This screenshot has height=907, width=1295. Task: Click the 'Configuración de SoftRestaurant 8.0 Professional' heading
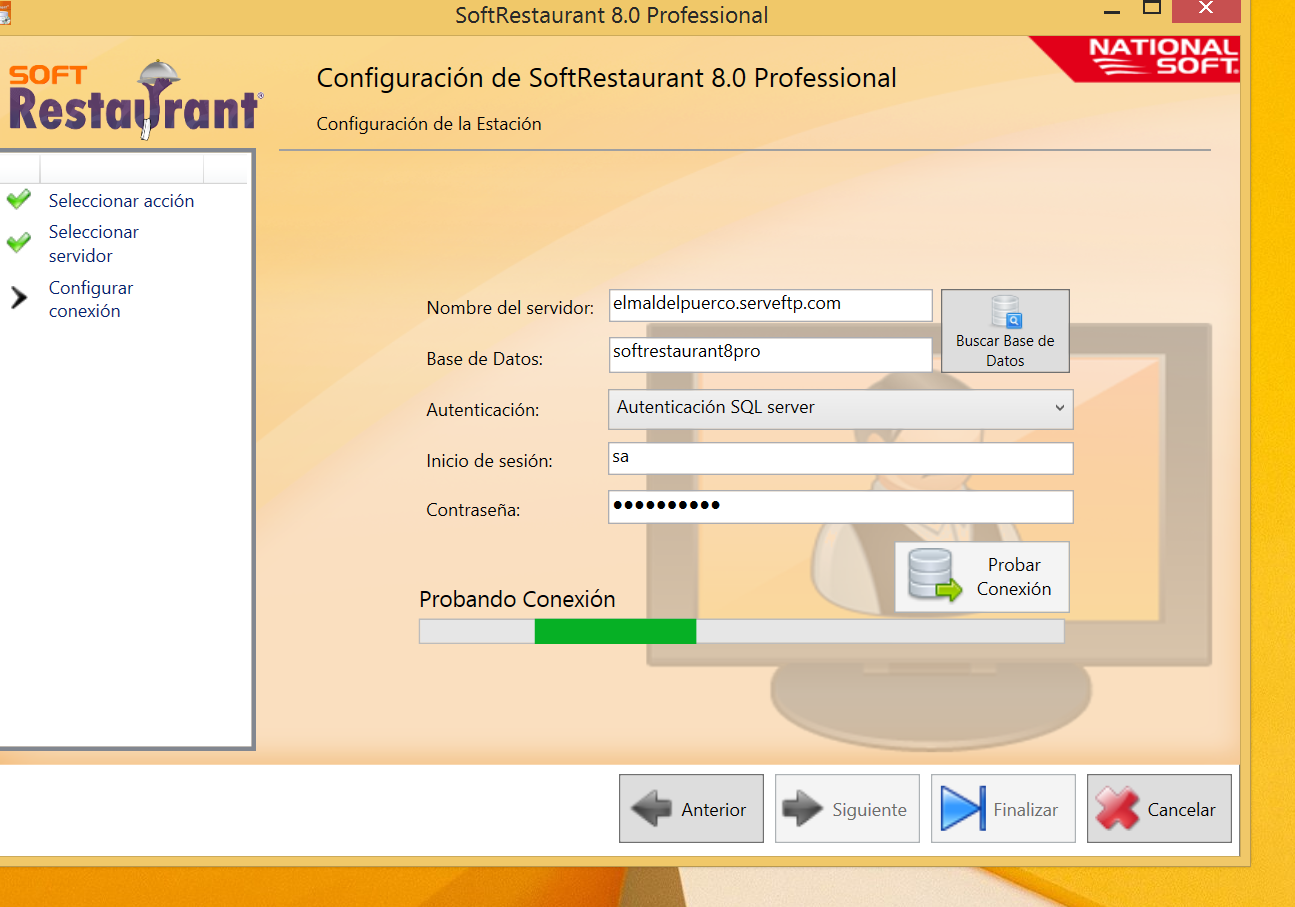606,78
